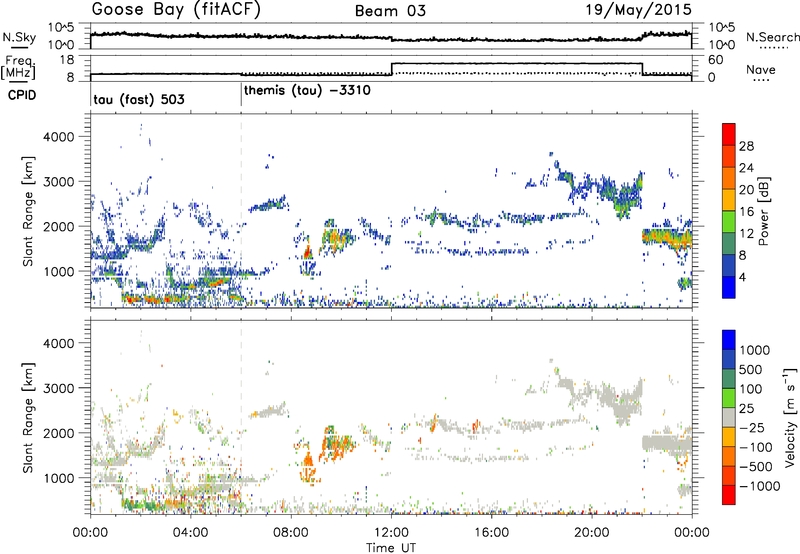The image size is (800, 554).
Task: Click the dashed CPID-change line in power panel
Action: 241,211
